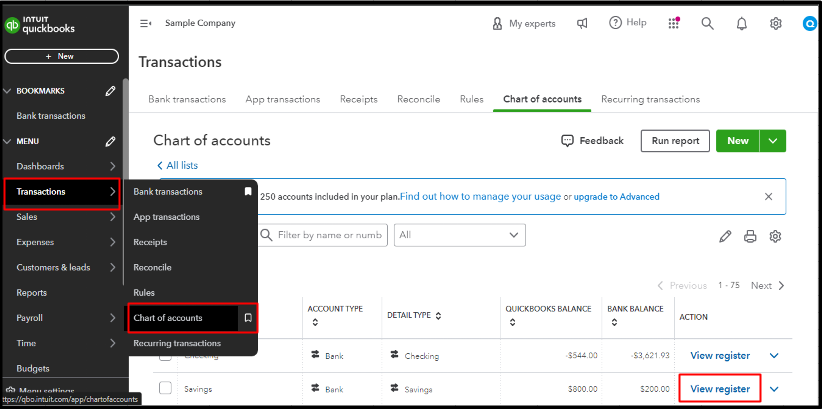
Task: Collapse the BOOKMARKS section chevron
Action: [7, 91]
